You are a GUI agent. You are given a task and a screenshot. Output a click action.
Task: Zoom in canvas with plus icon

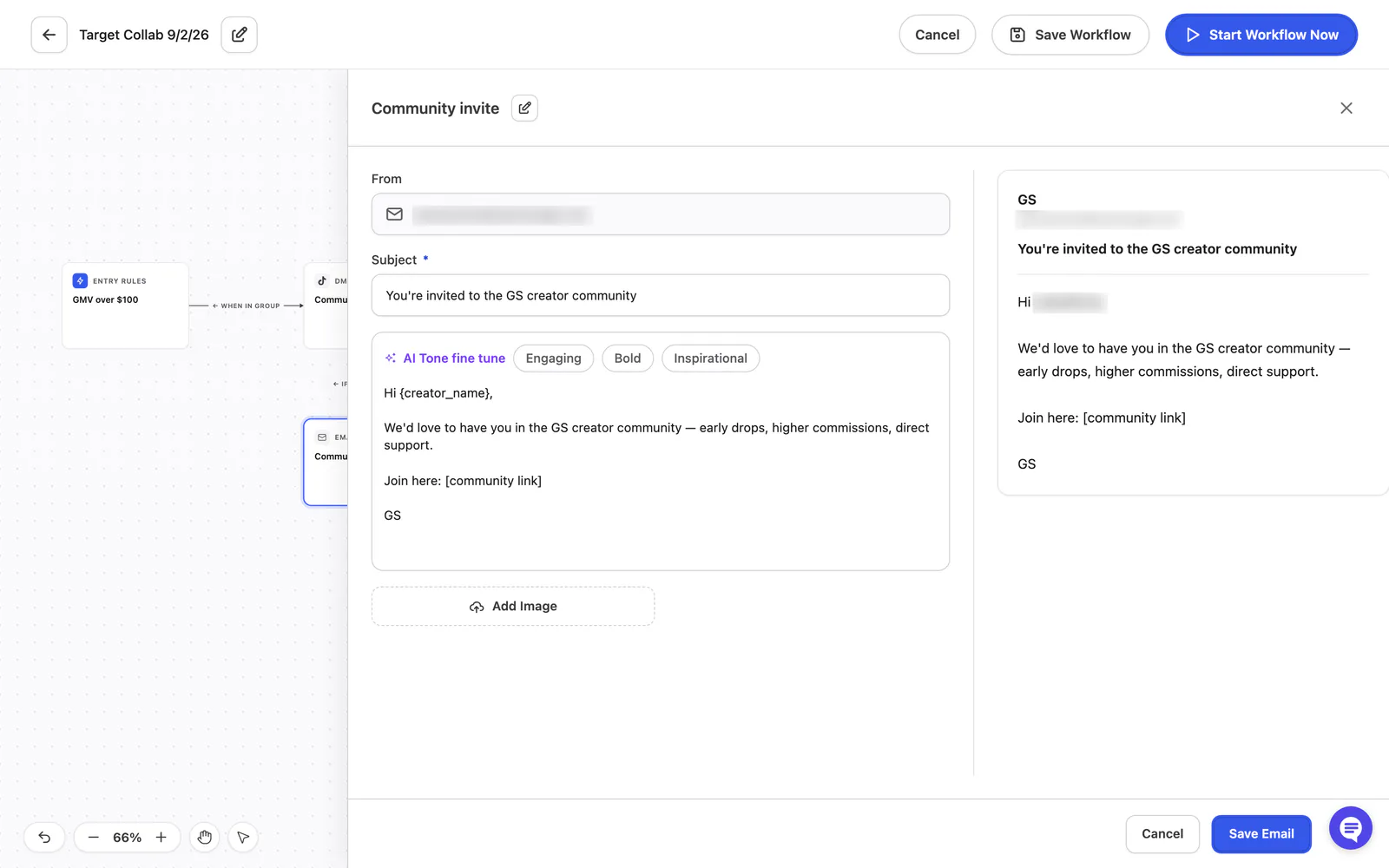tap(161, 837)
